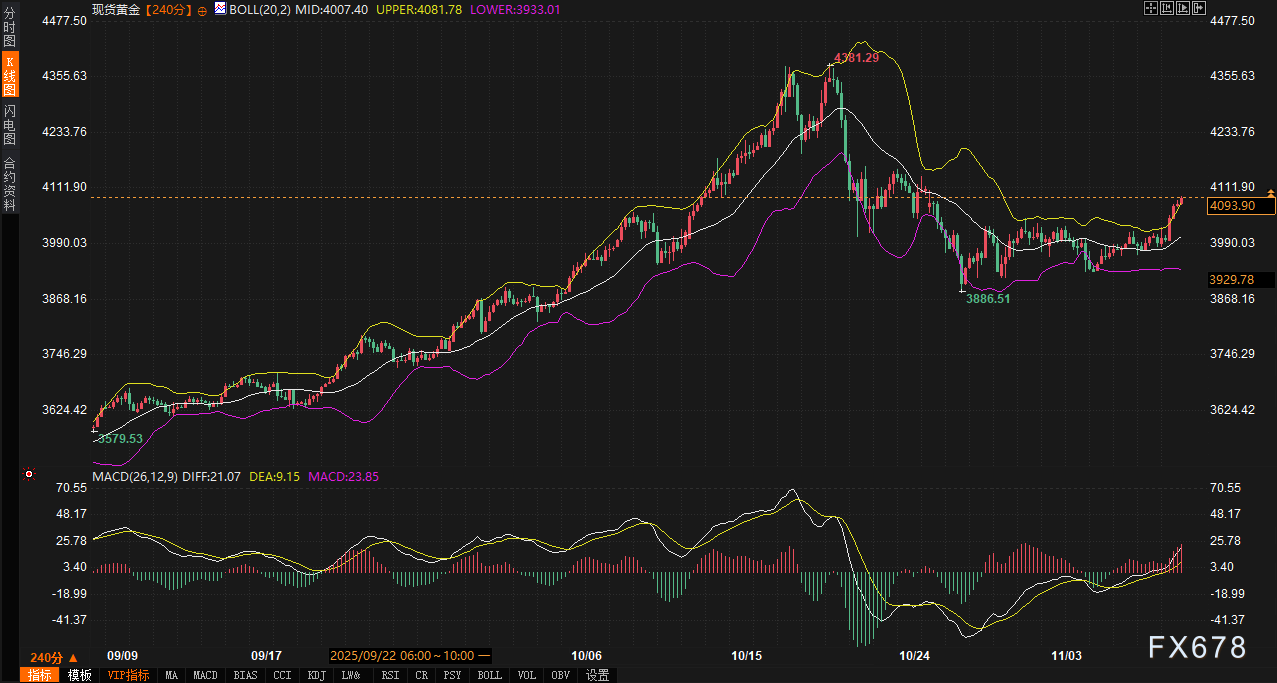Open the 240分 period dropdown at bottom left
The width and height of the screenshot is (1277, 683).
(52, 657)
